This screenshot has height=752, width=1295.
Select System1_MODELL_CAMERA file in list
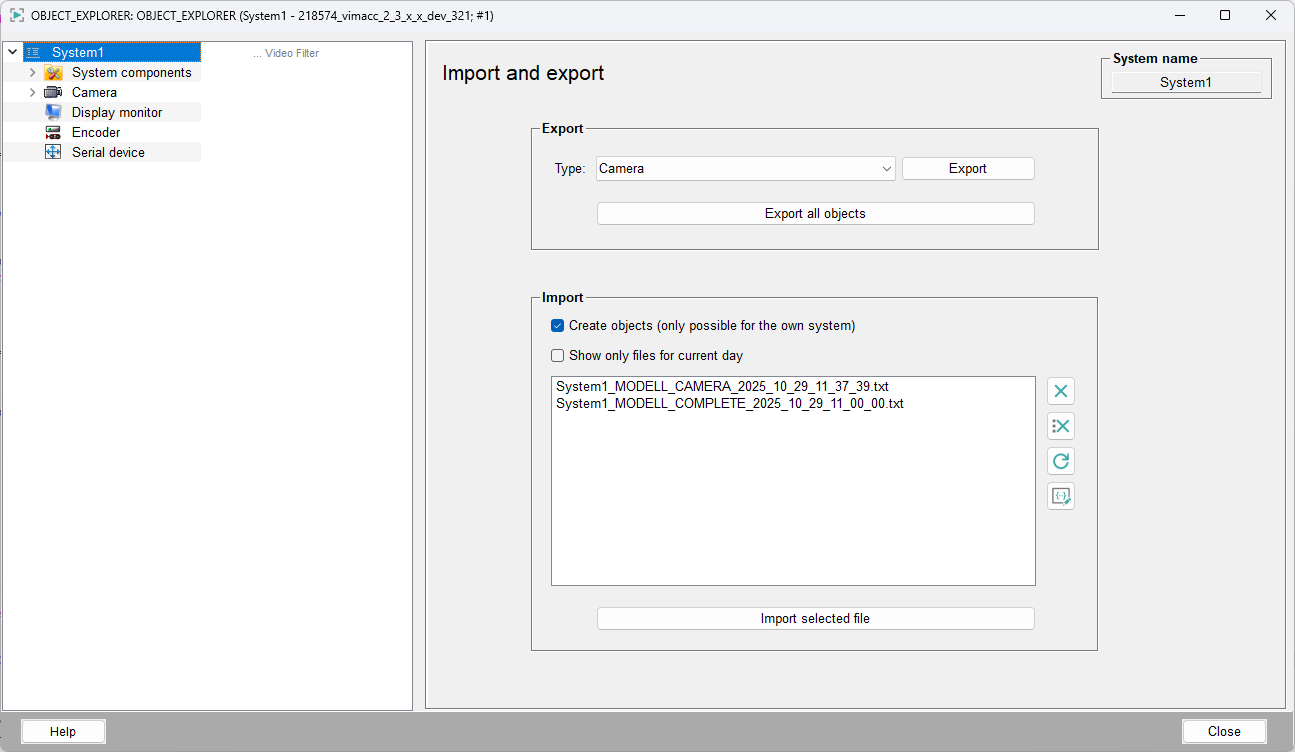pyautogui.click(x=722, y=386)
